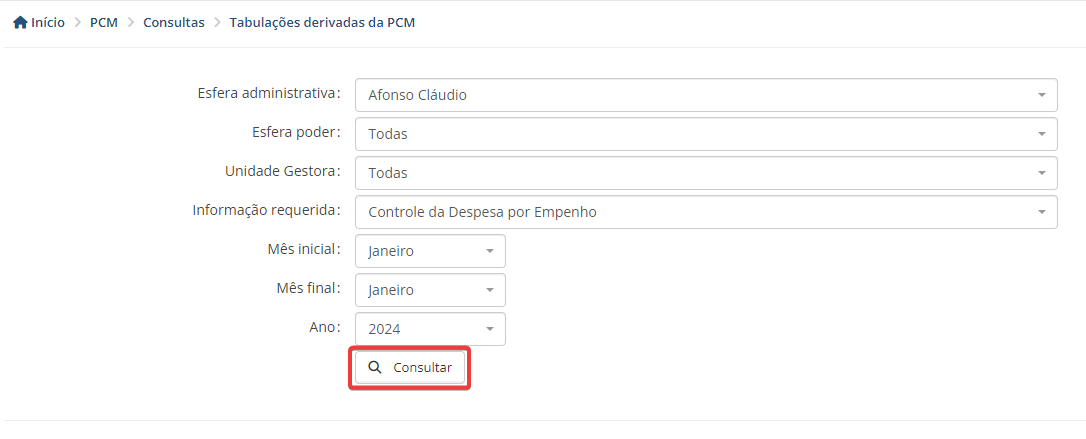Click the home icon in breadcrumb
This screenshot has width=1086, height=439.
(20, 23)
